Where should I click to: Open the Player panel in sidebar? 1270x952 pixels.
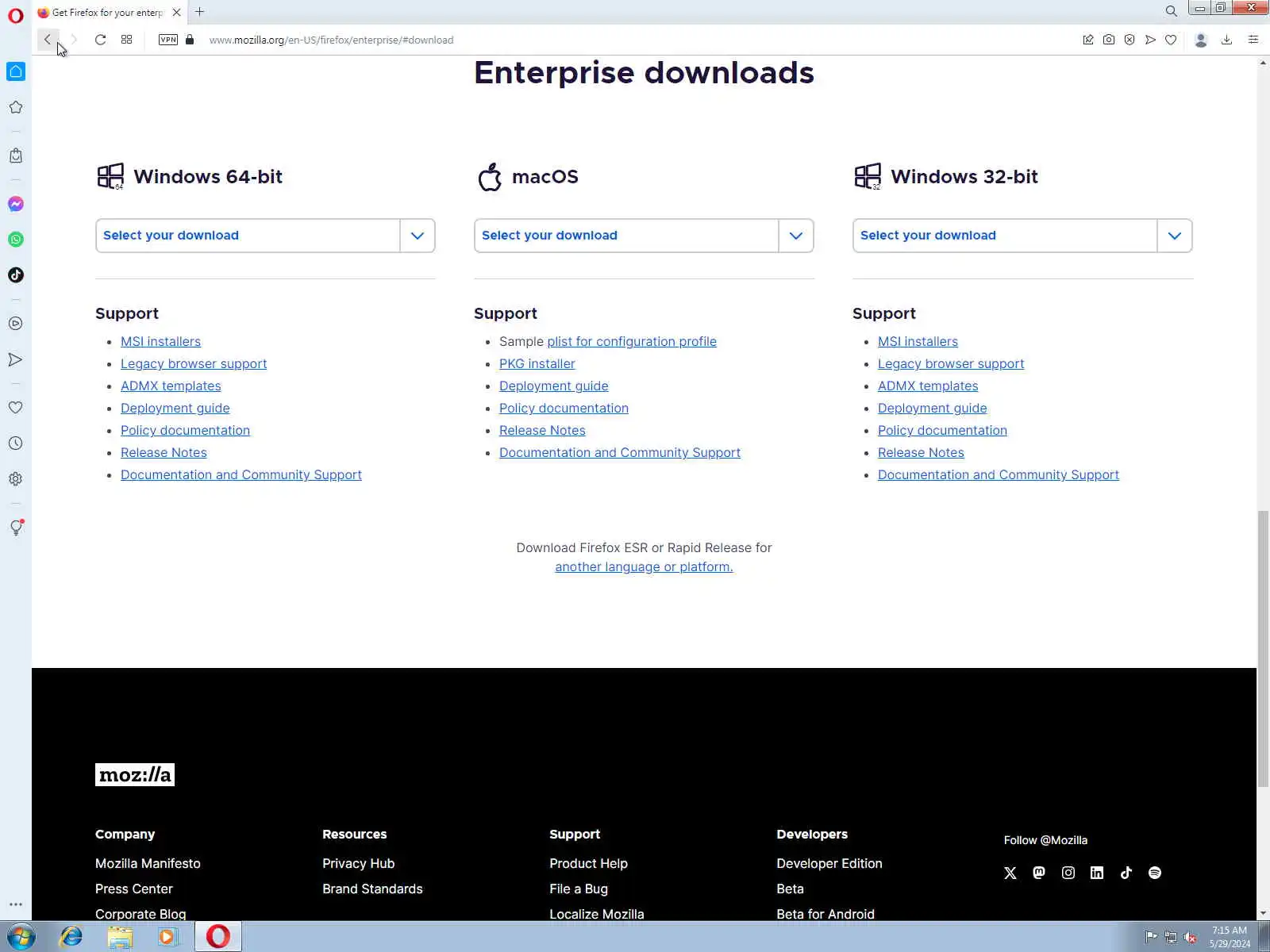click(16, 324)
